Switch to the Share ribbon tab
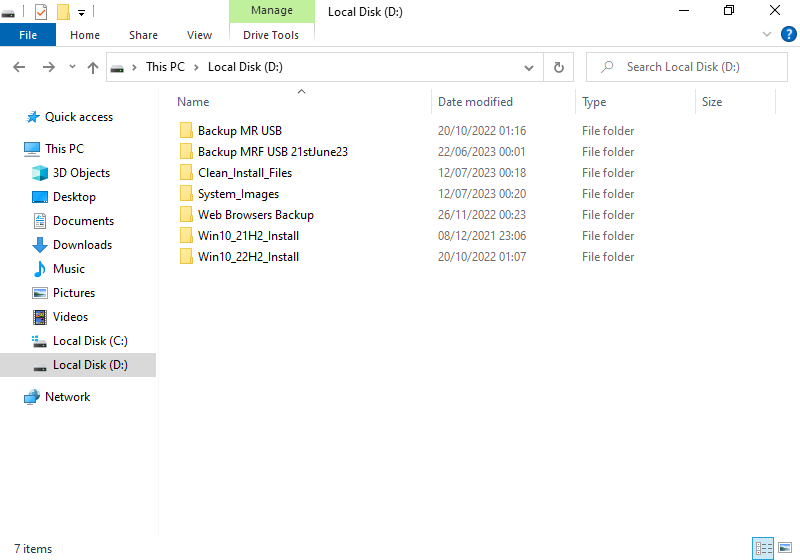The width and height of the screenshot is (800, 560). point(143,35)
